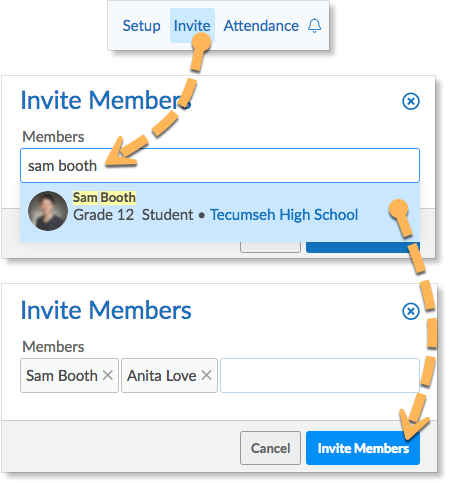Focus the field containing "sam booth"

click(x=220, y=166)
